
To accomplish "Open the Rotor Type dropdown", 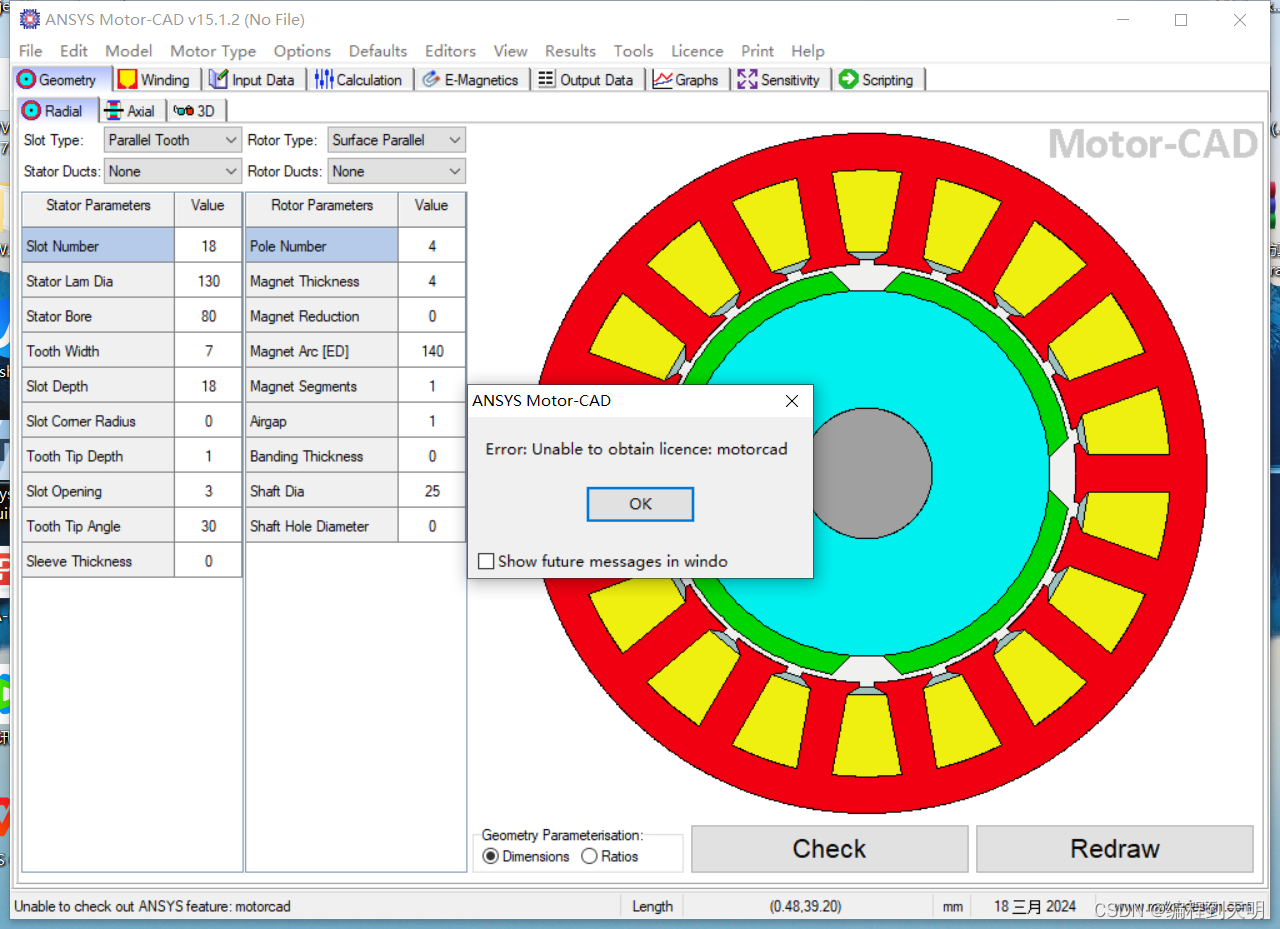I will coord(397,140).
